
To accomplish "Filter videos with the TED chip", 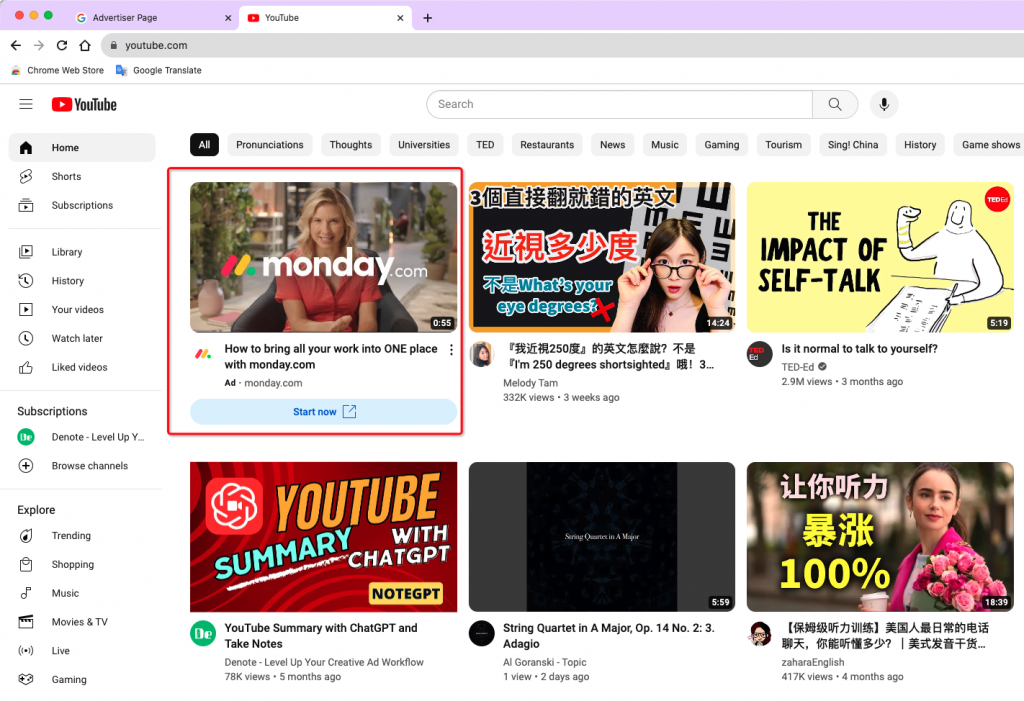I will click(x=485, y=144).
